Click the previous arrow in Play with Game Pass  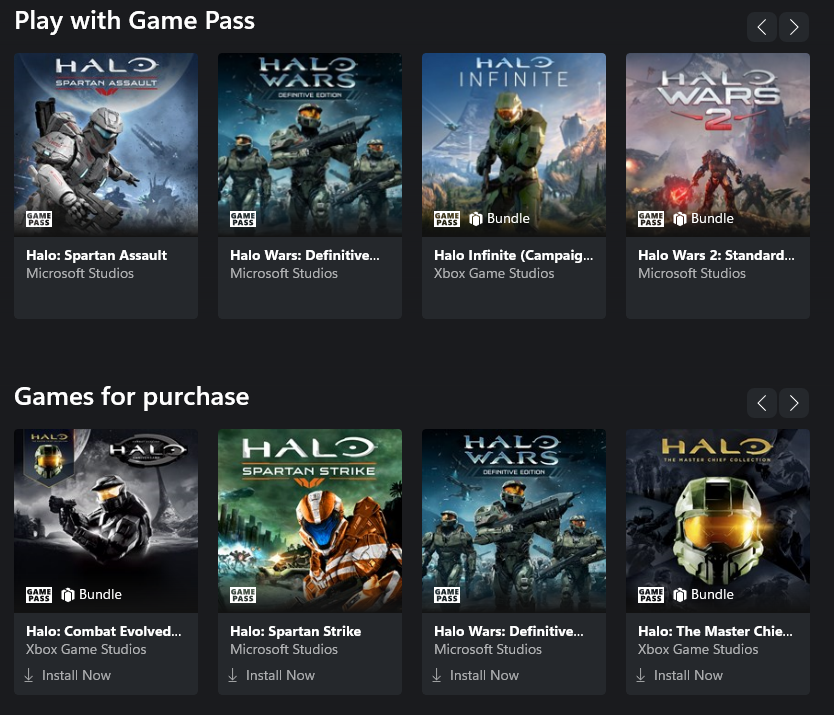click(762, 27)
